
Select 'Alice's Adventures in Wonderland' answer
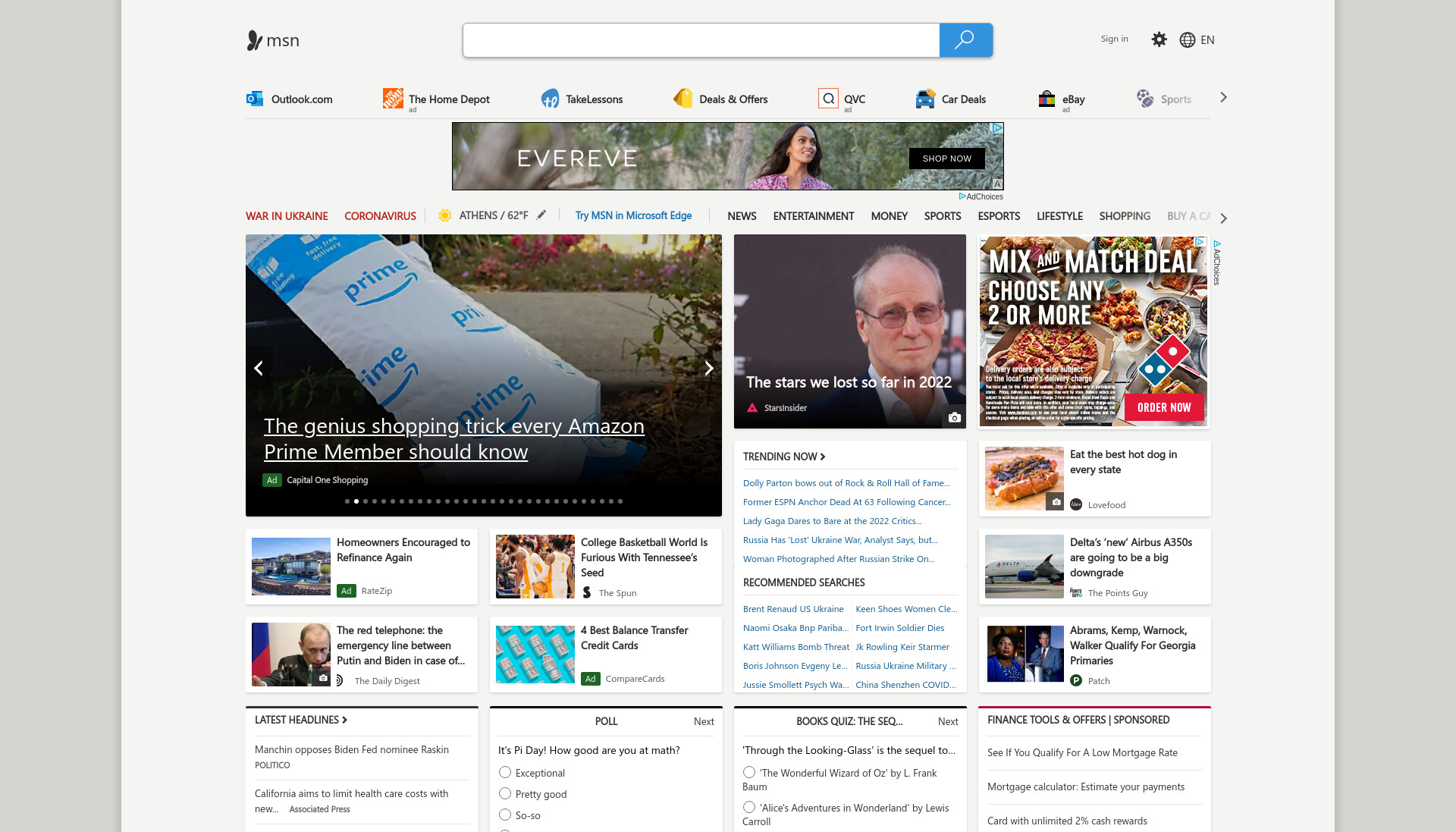(x=749, y=807)
